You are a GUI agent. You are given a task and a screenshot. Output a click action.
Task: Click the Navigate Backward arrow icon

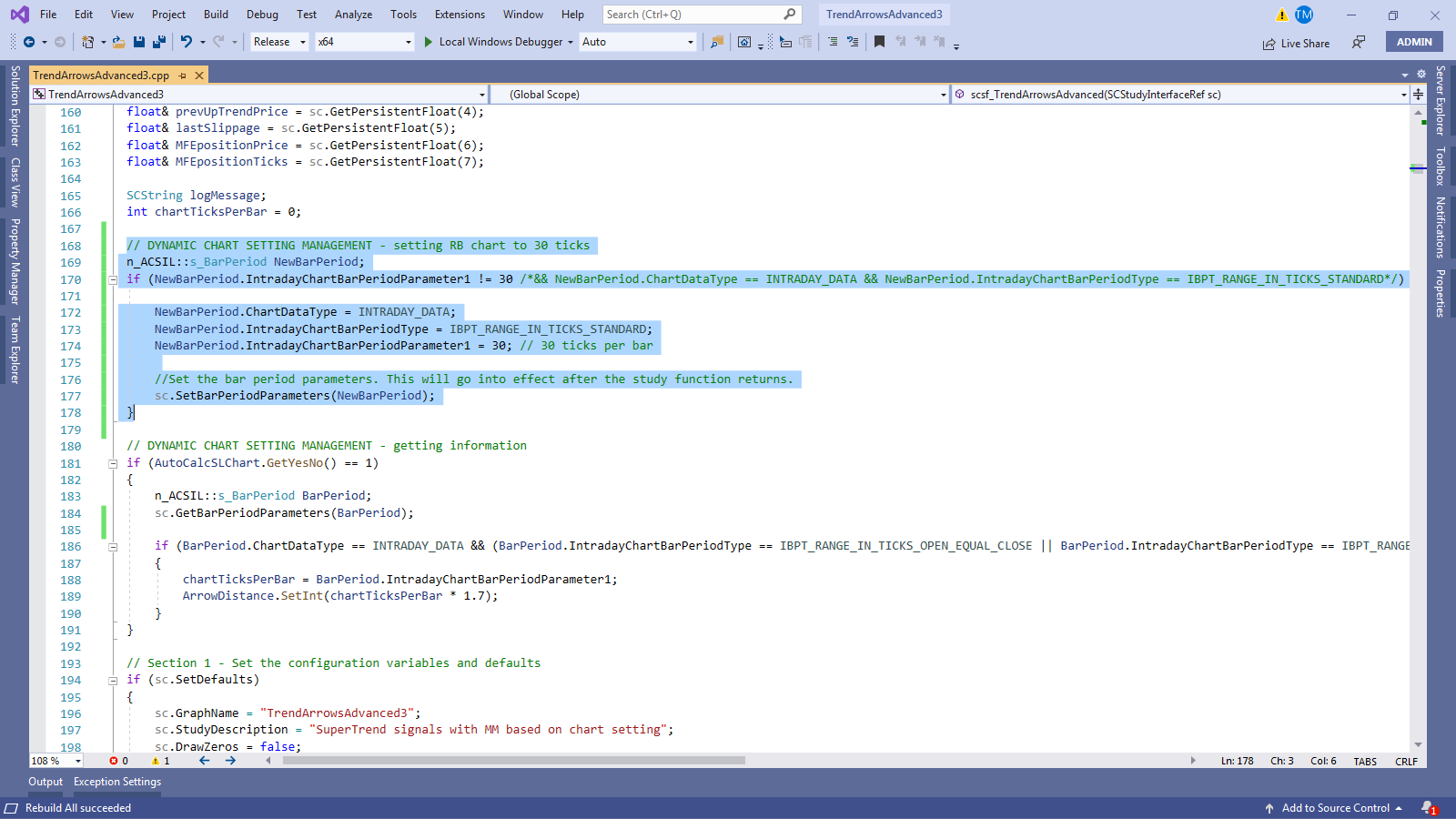click(x=29, y=42)
